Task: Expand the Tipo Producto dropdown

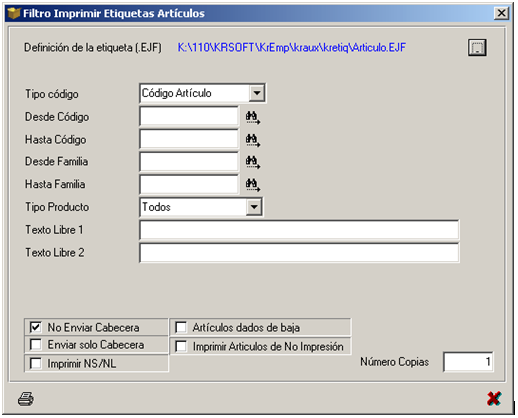Action: 254,207
